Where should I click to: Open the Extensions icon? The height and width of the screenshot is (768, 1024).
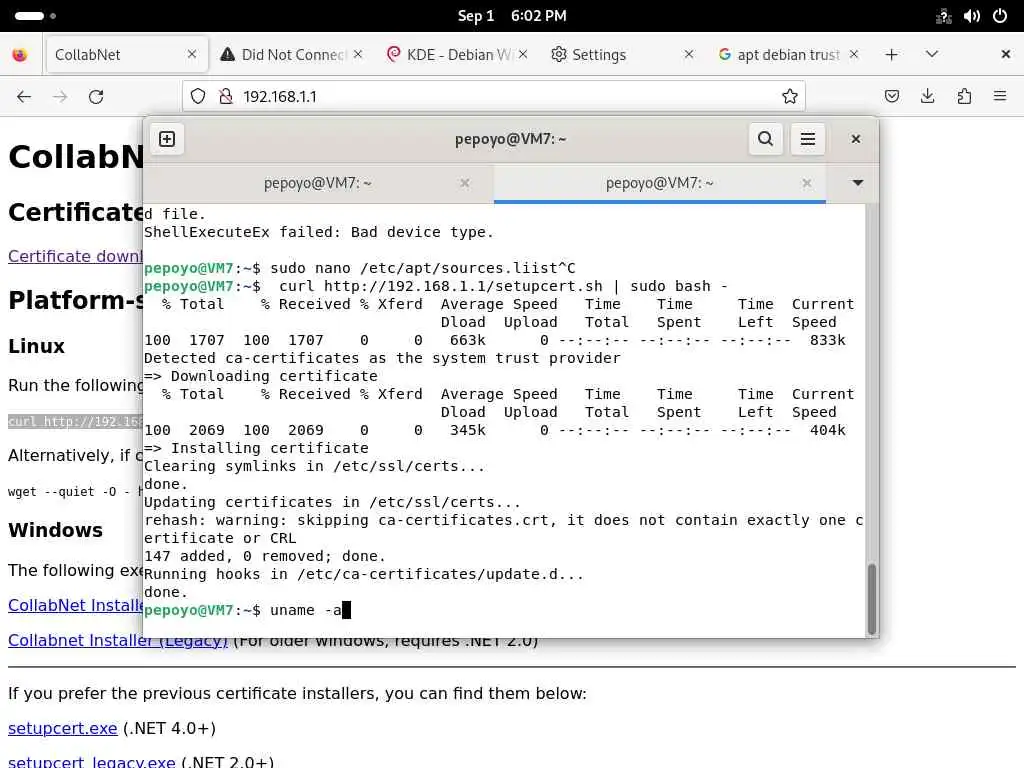coord(964,97)
